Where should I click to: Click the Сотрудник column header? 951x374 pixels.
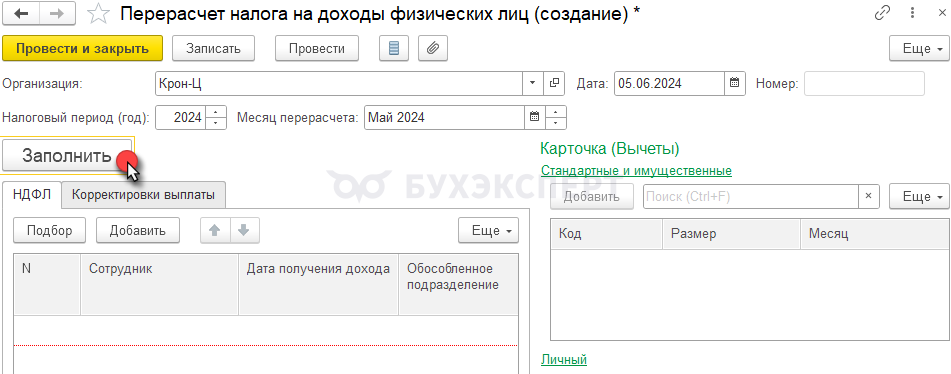[159, 284]
